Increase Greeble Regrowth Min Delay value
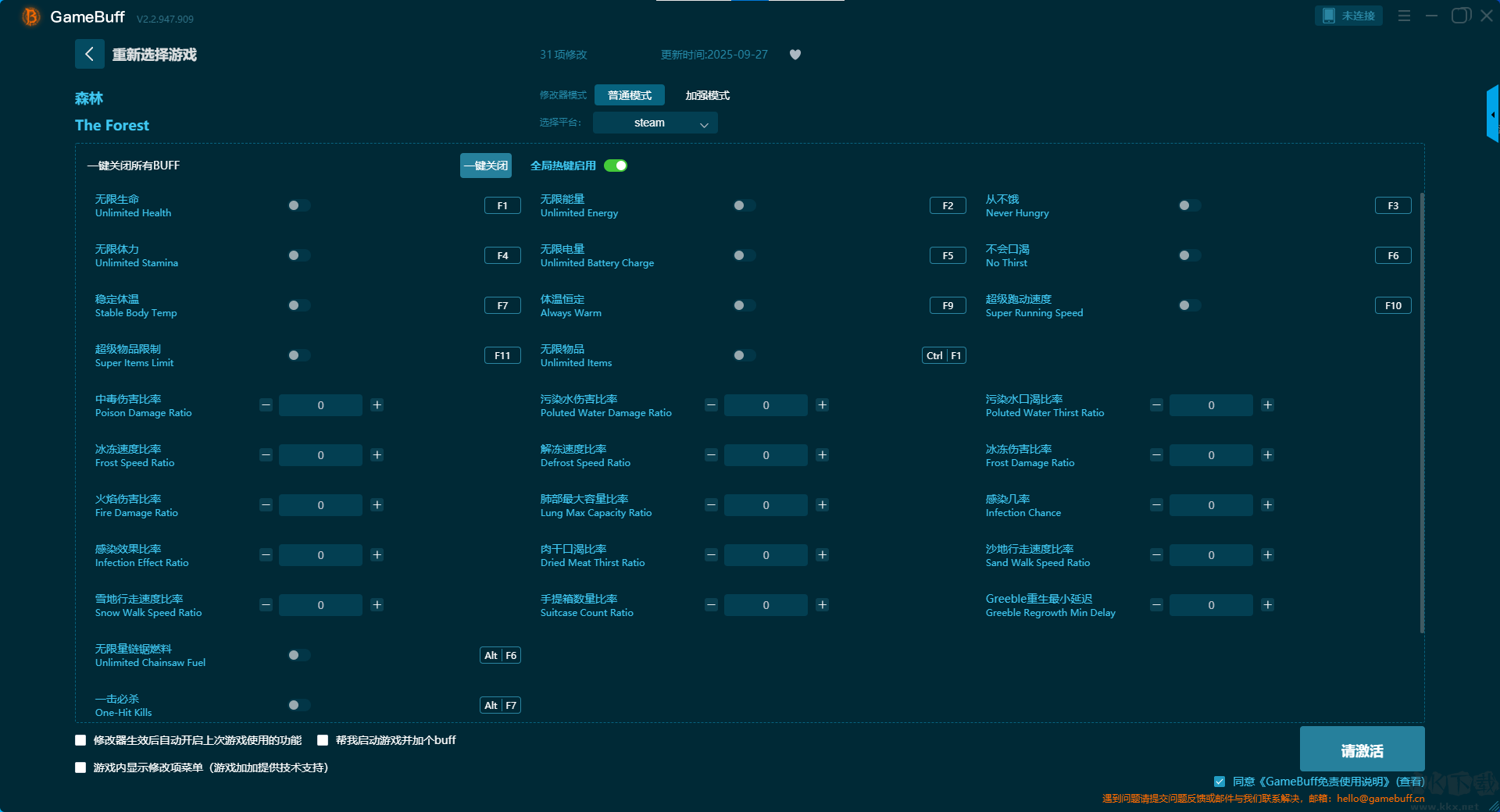The image size is (1500, 812). click(1267, 605)
